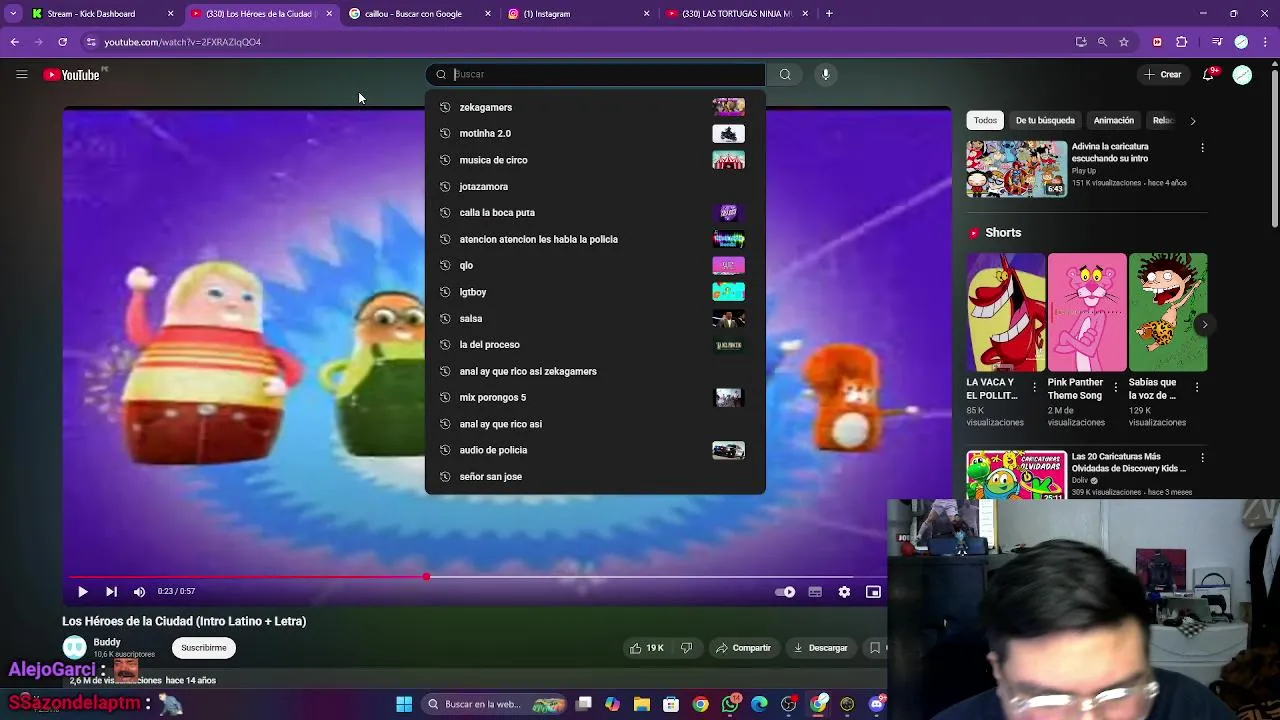Screen dimensions: 1280x720
Task: Open options for 'Pink Panther Theme Song' short
Action: [1116, 386]
